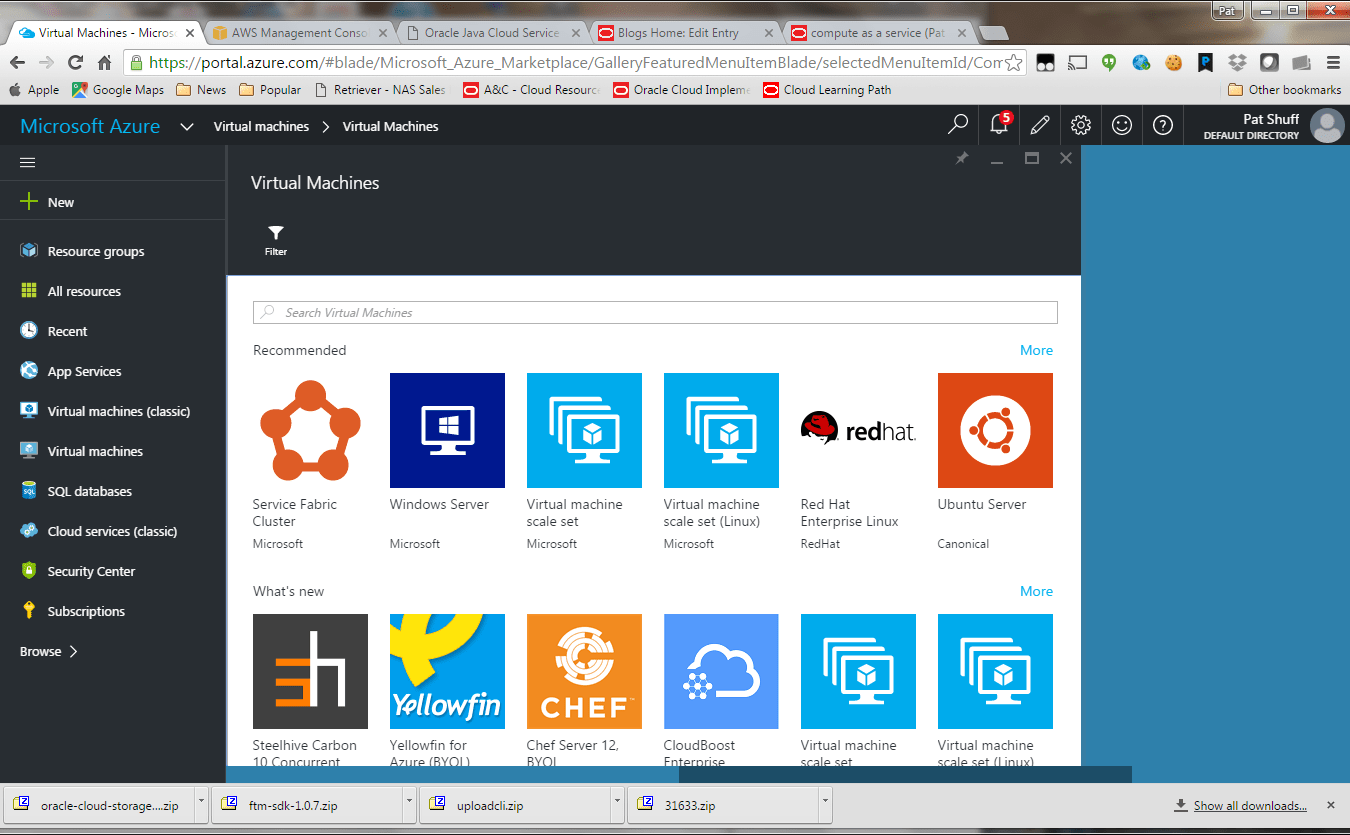
Task: Open the Azure portal search icon
Action: 958,125
